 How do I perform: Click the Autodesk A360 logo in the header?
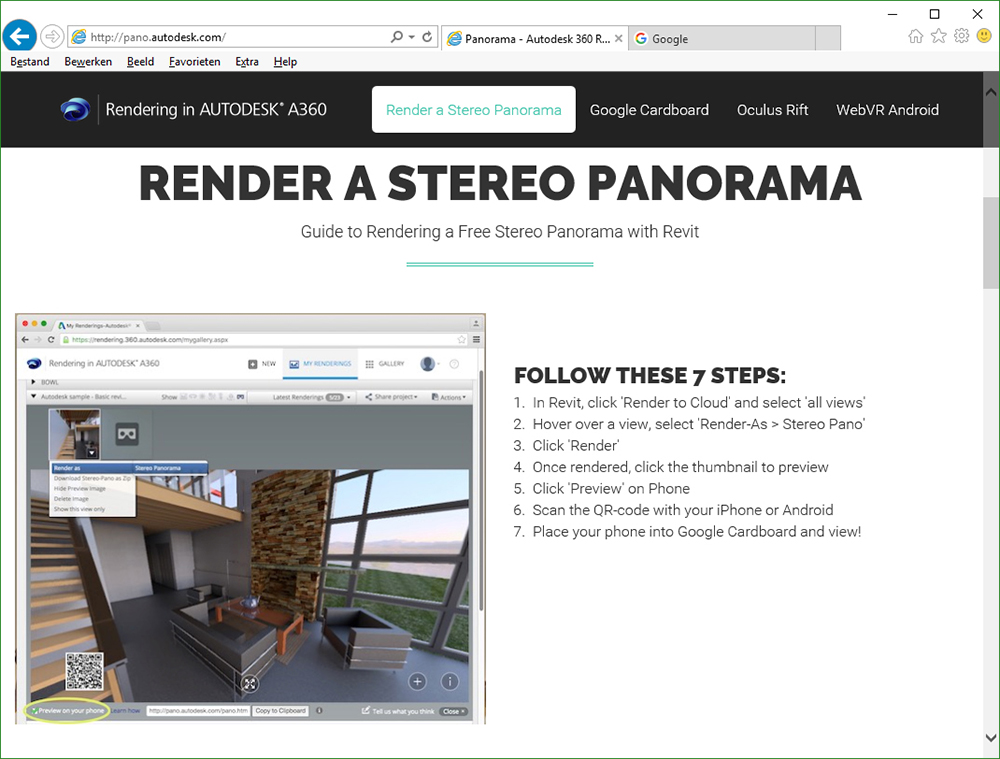point(75,110)
